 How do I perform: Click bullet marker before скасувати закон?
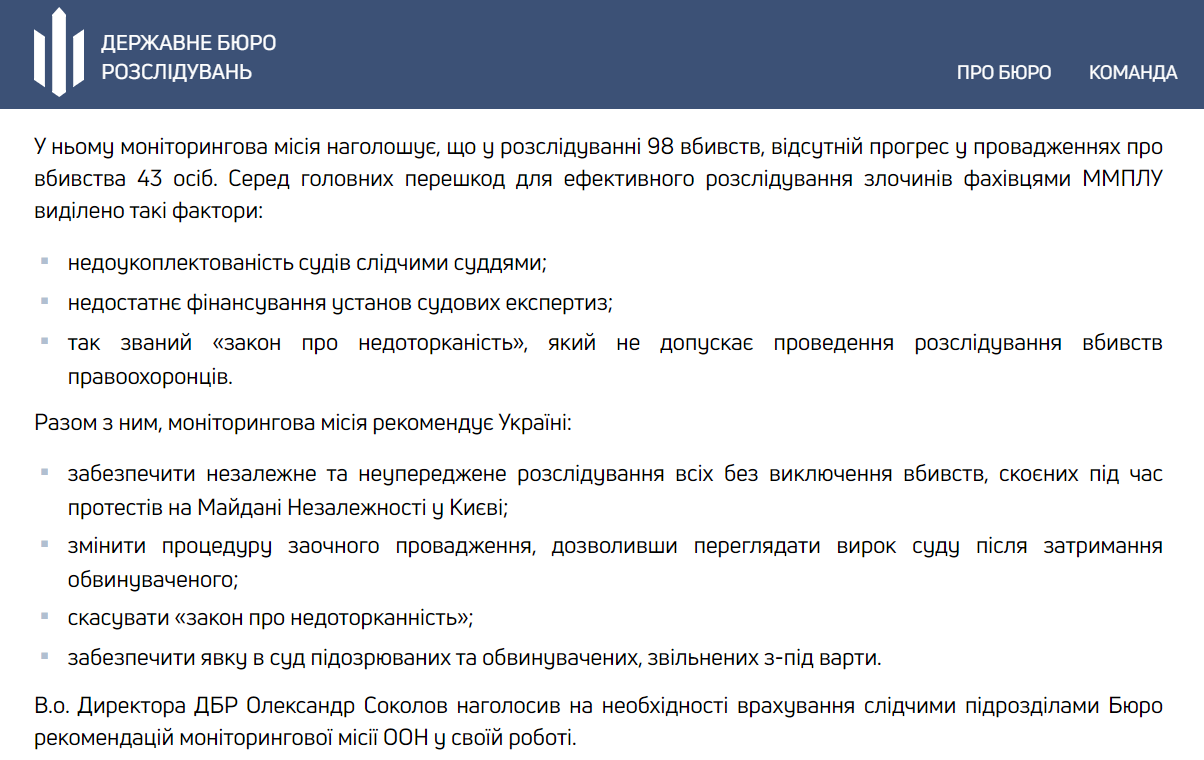pos(45,617)
